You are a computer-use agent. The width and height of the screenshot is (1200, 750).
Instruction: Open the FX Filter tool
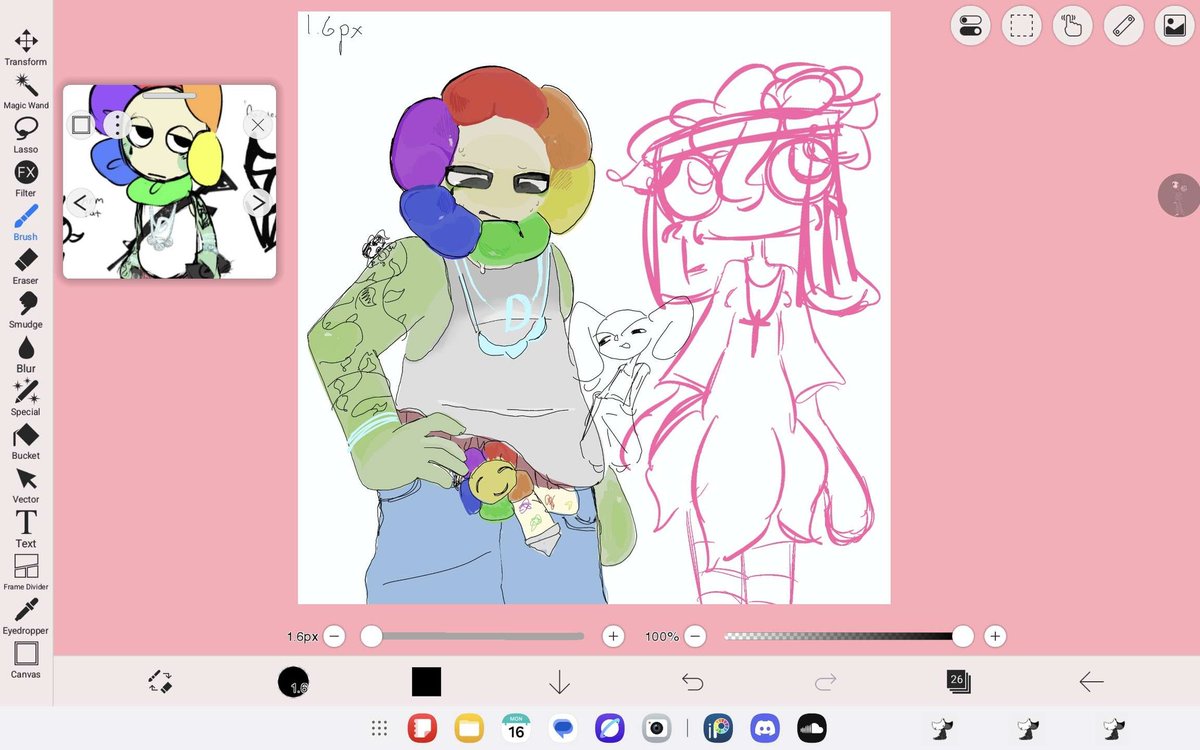click(26, 179)
